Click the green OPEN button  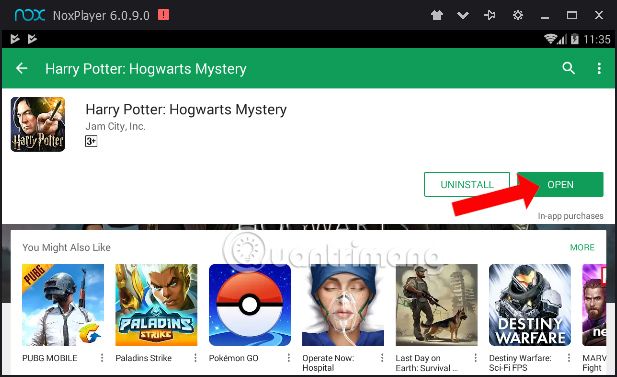point(560,184)
